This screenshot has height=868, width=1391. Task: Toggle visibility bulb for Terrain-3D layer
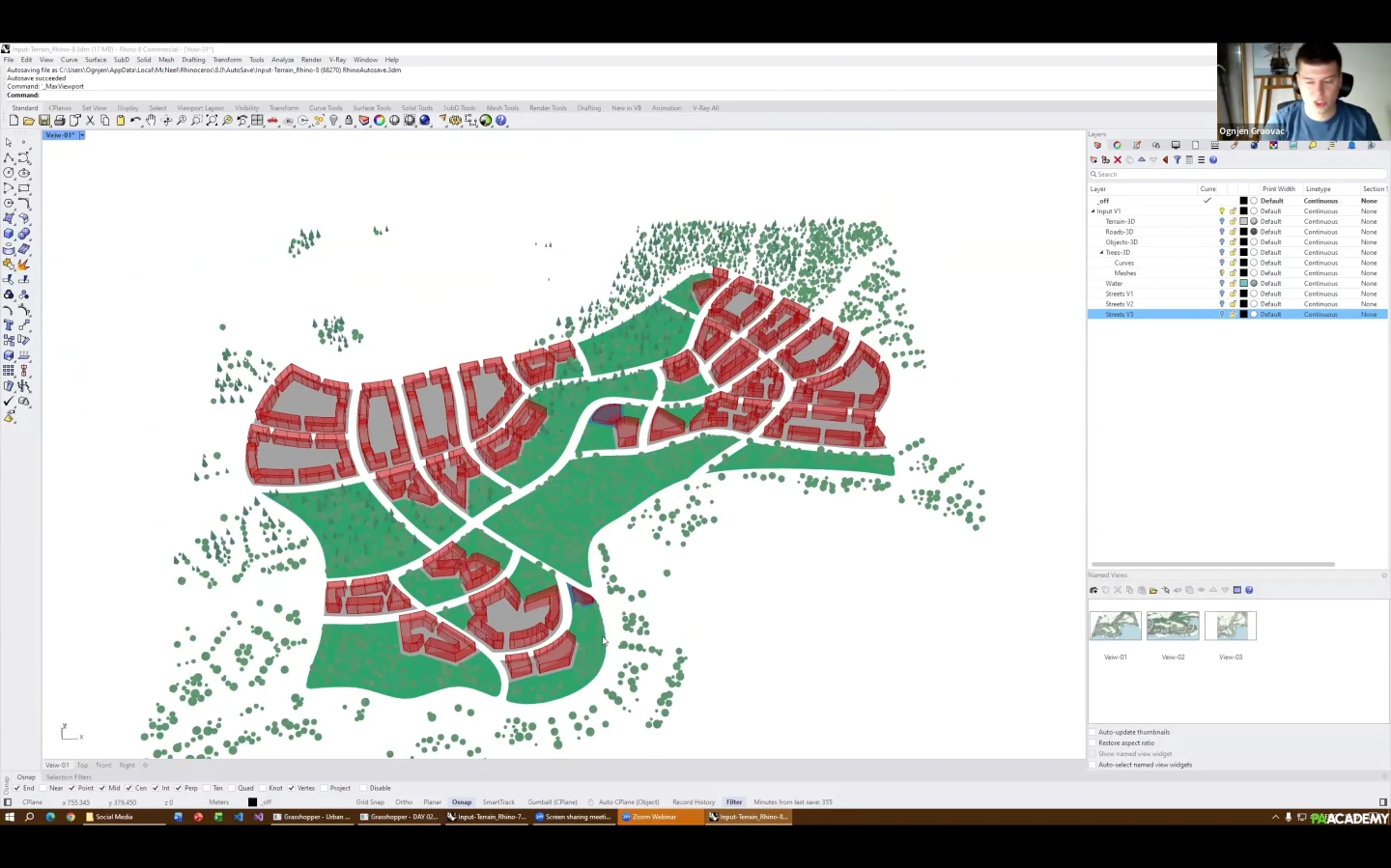(x=1221, y=222)
